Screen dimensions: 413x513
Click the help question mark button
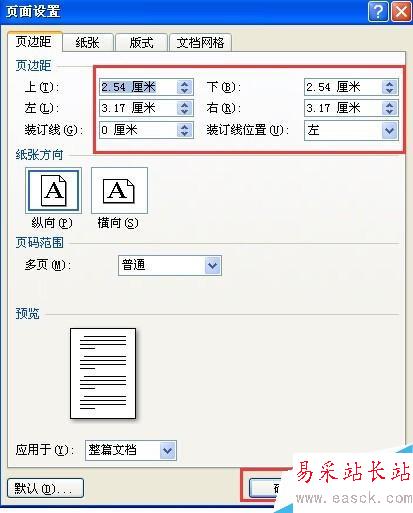(378, 12)
